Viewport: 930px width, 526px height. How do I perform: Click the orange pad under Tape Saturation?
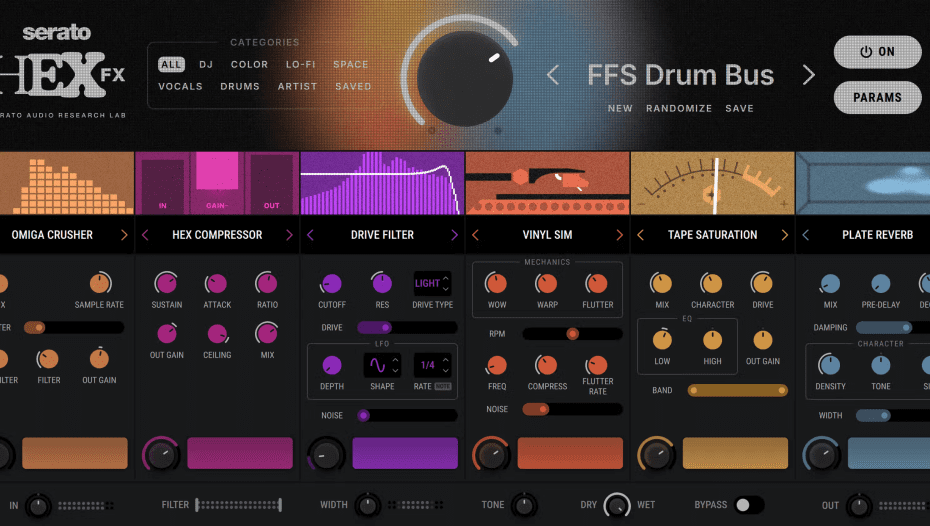pos(735,453)
